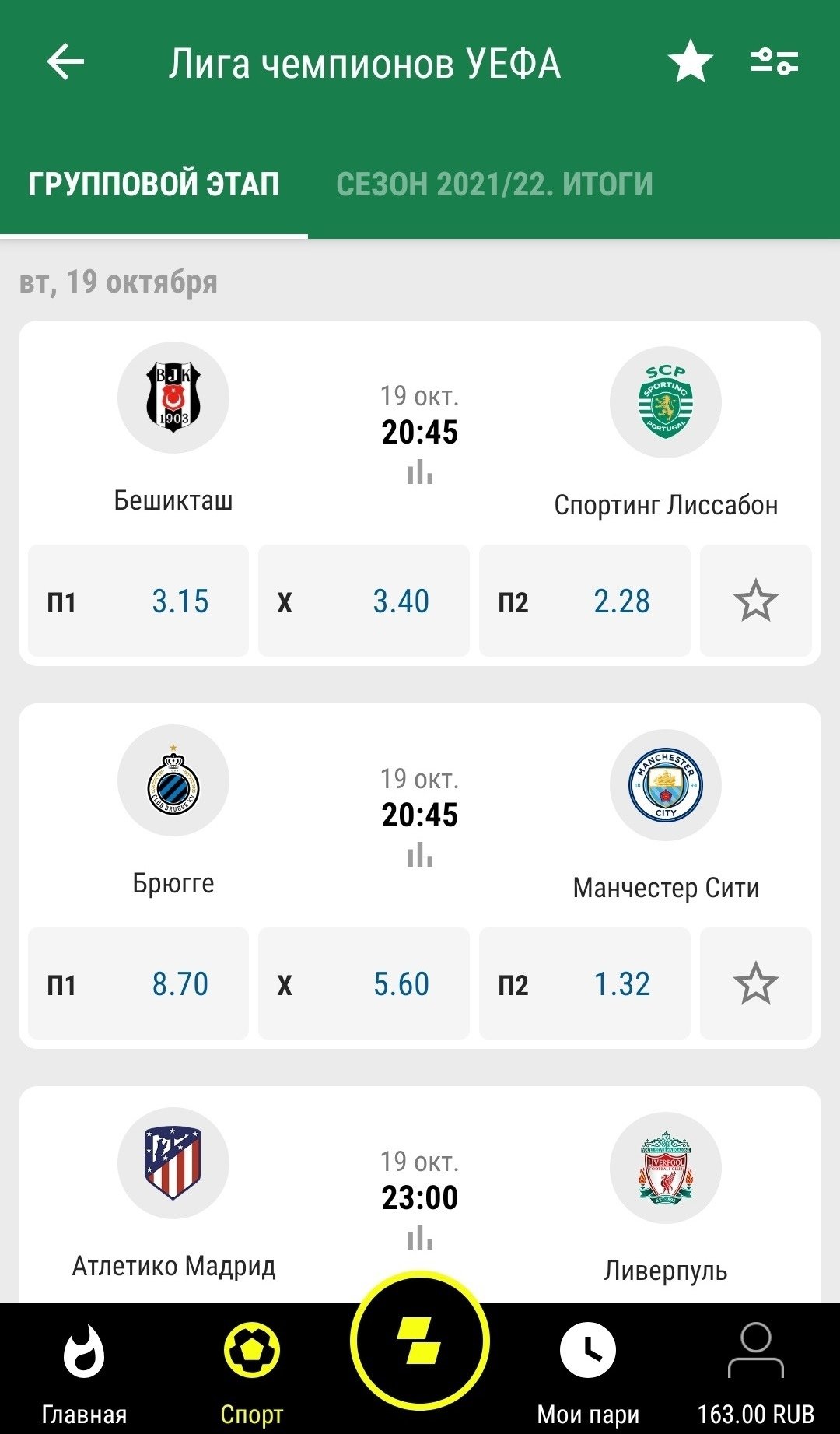This screenshot has width=840, height=1434.
Task: Bet on П1 3.15 for Бешикташ
Action: point(138,601)
